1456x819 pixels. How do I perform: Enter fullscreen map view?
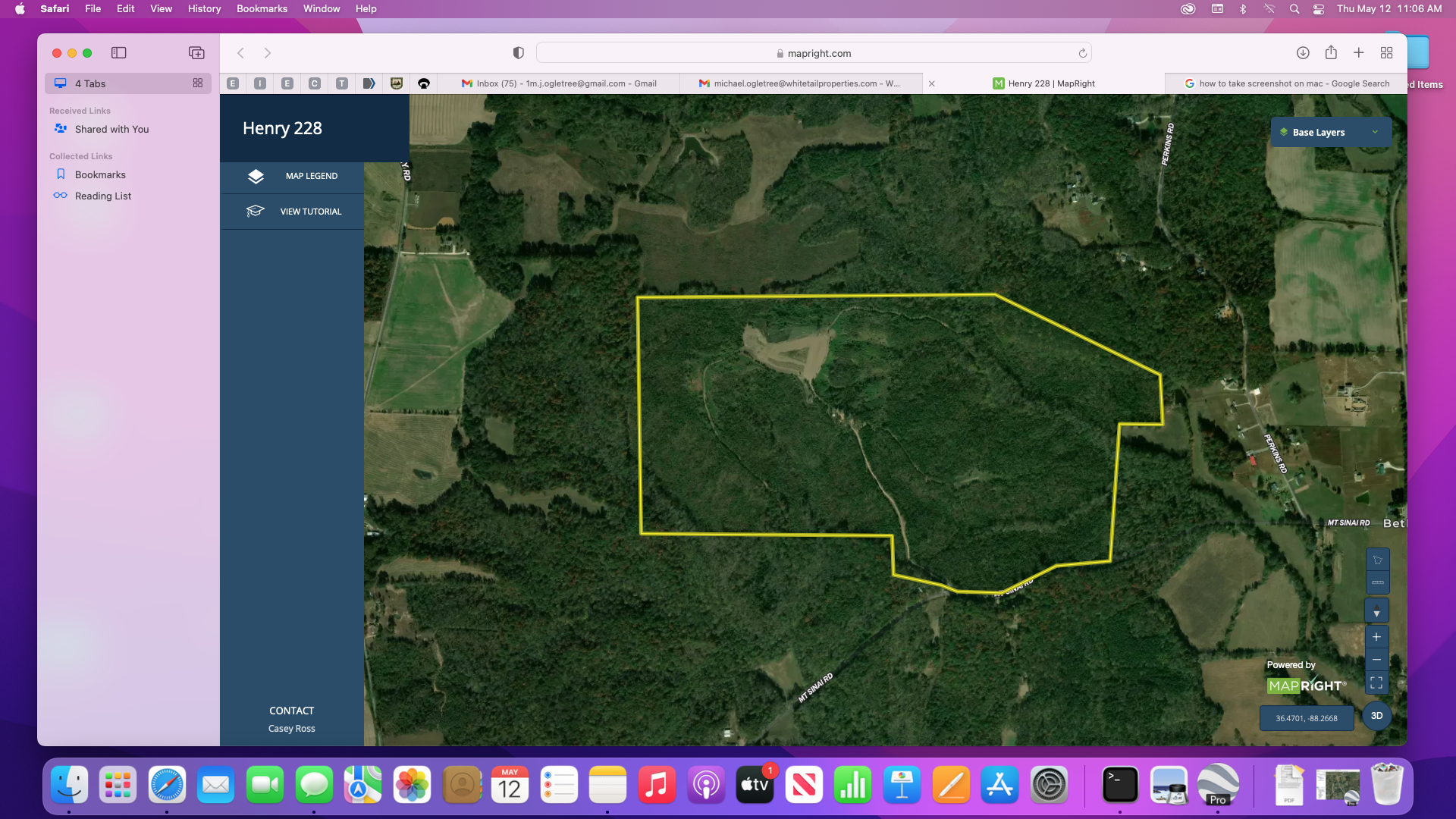click(1377, 683)
